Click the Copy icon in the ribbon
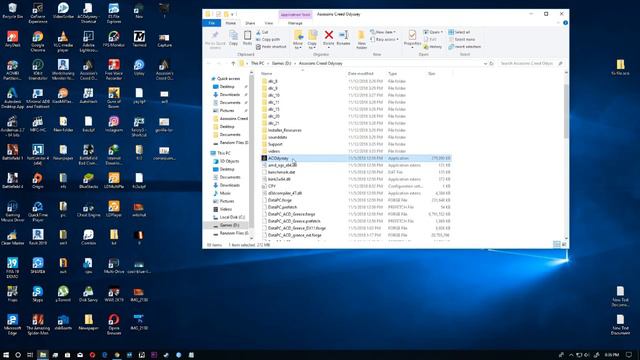This screenshot has height=360, width=640. tap(233, 38)
